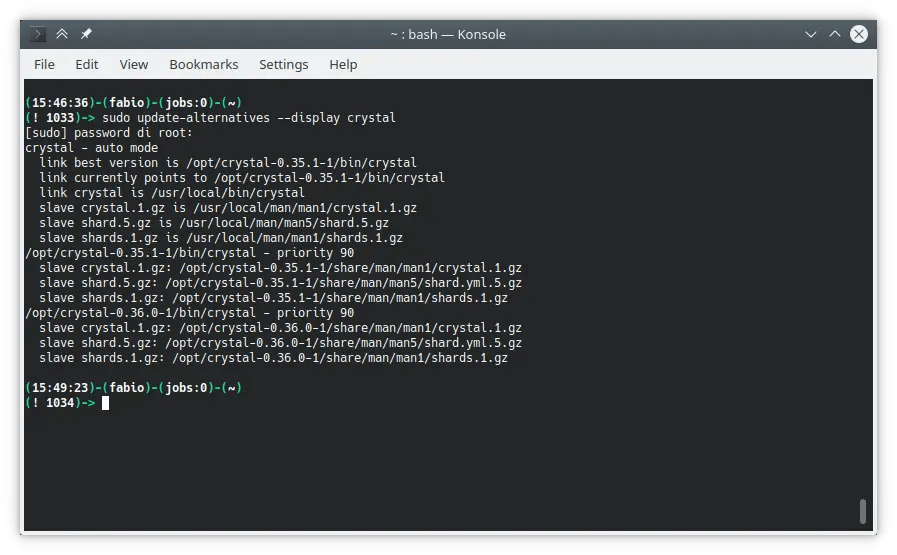Image resolution: width=897 pixels, height=555 pixels.
Task: Click the 'link currently points to' line
Action: point(242,178)
